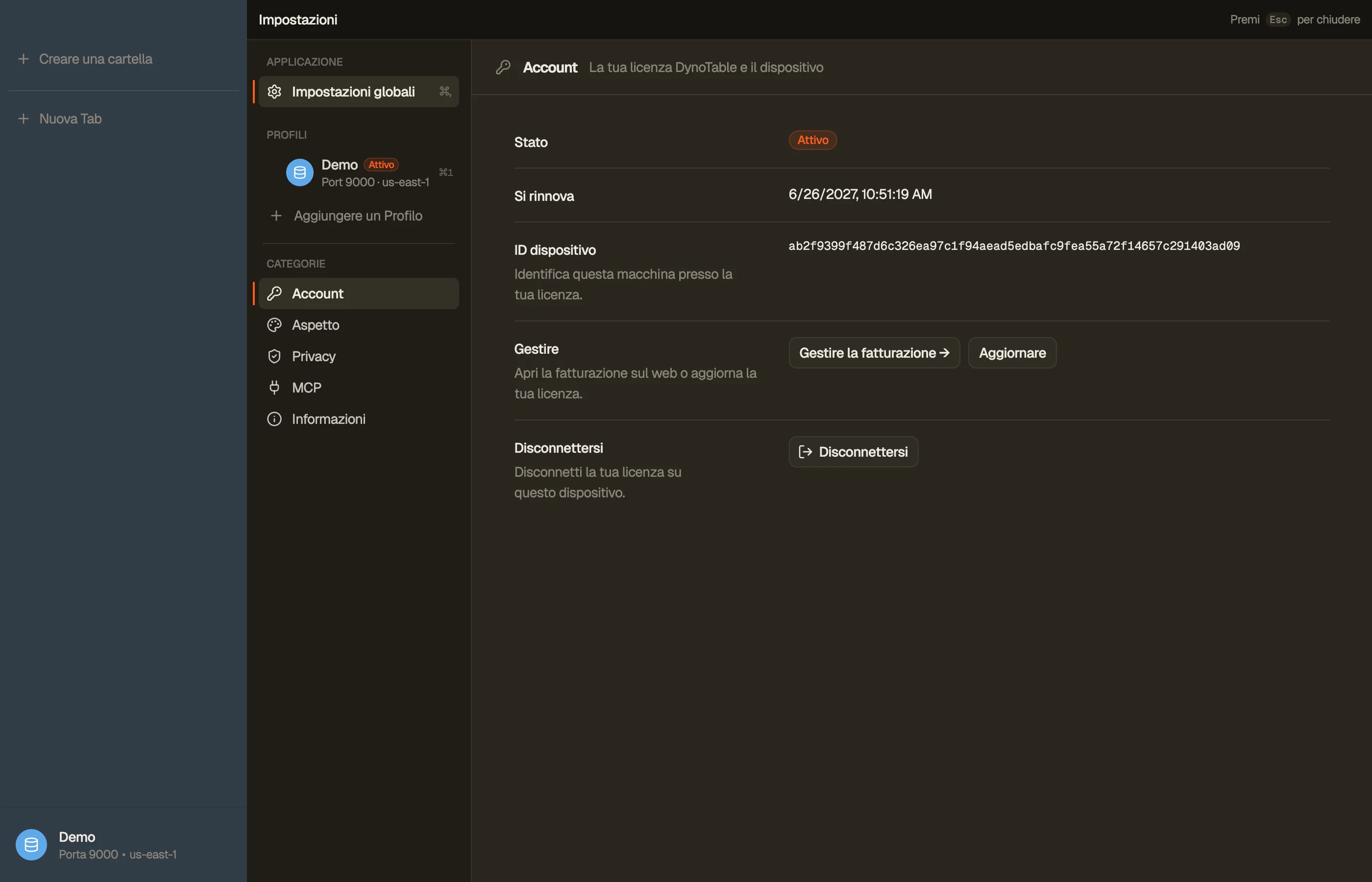Click the plus icon beside Creare una cartella

tap(24, 59)
